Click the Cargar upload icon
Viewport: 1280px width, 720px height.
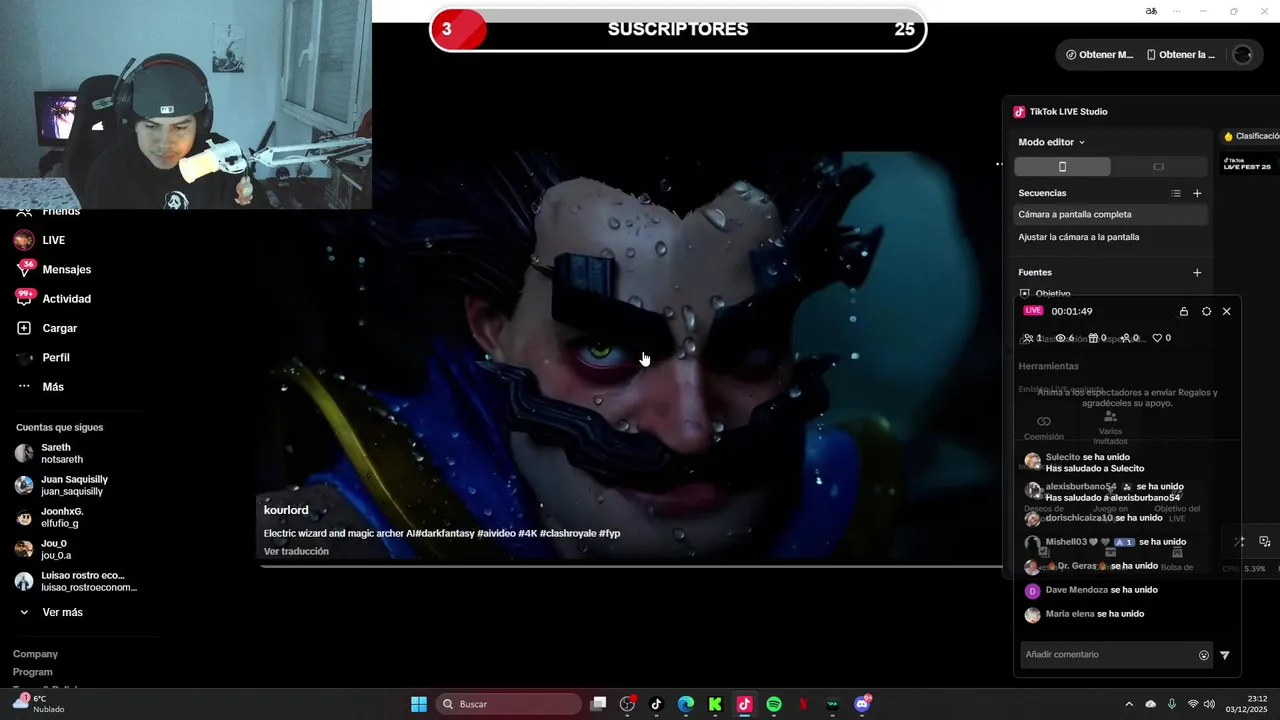24,328
